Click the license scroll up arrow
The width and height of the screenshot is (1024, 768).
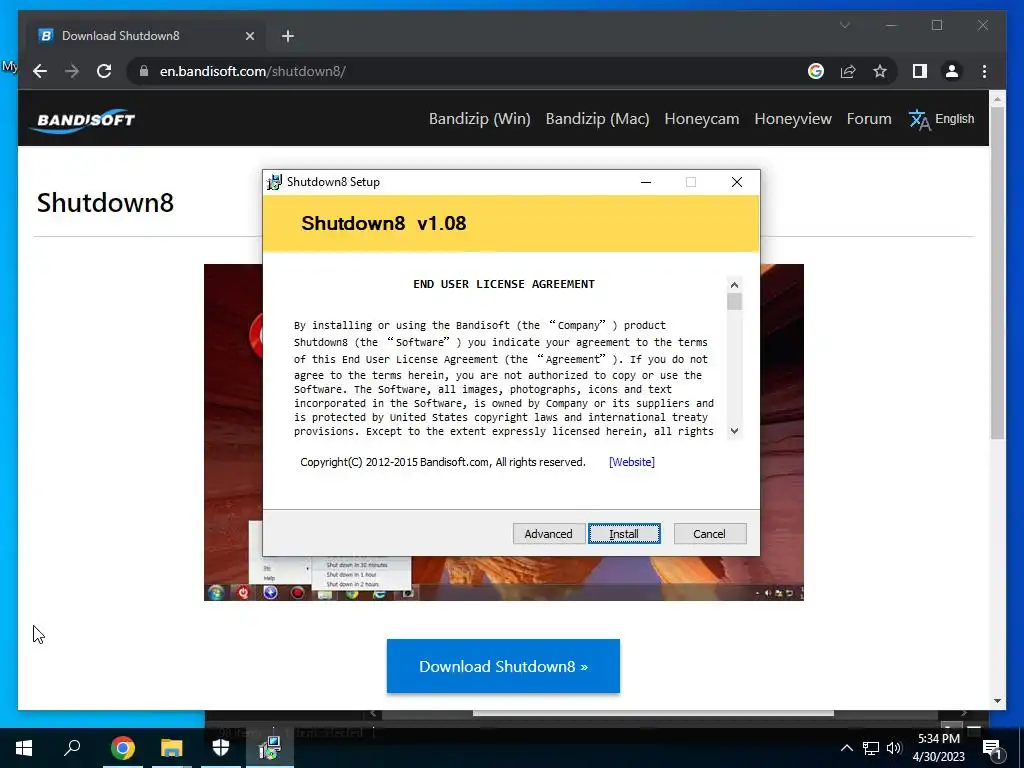click(x=734, y=285)
